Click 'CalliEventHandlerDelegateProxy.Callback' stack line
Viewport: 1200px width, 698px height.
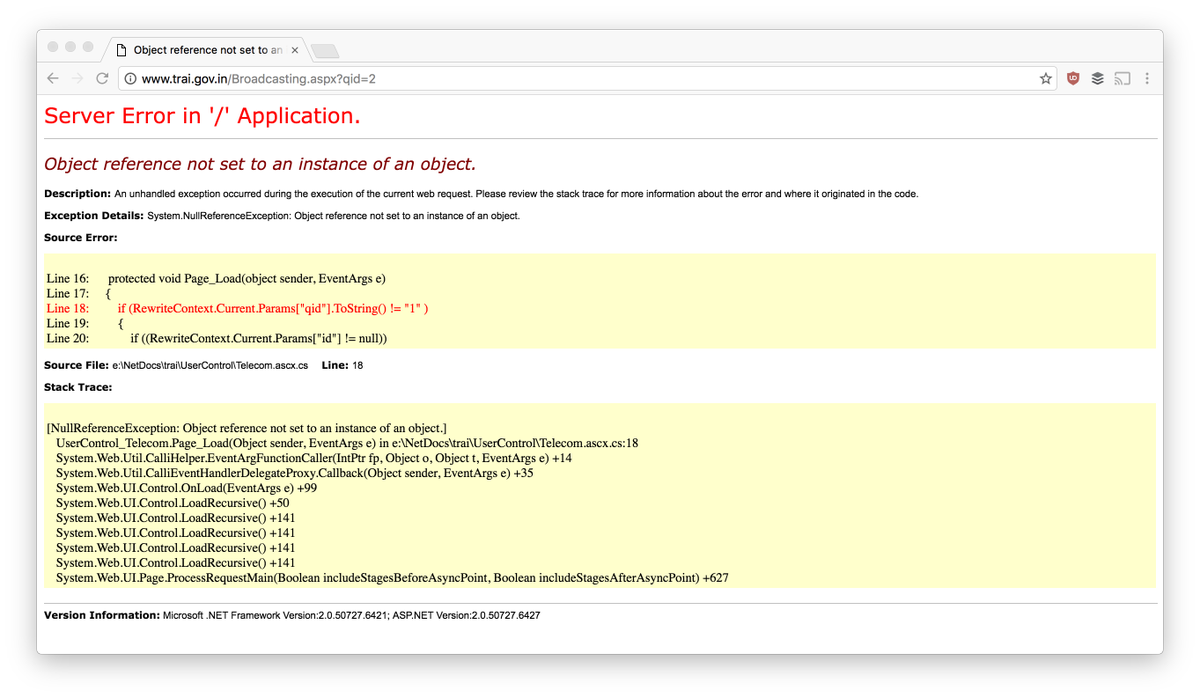[x=295, y=473]
